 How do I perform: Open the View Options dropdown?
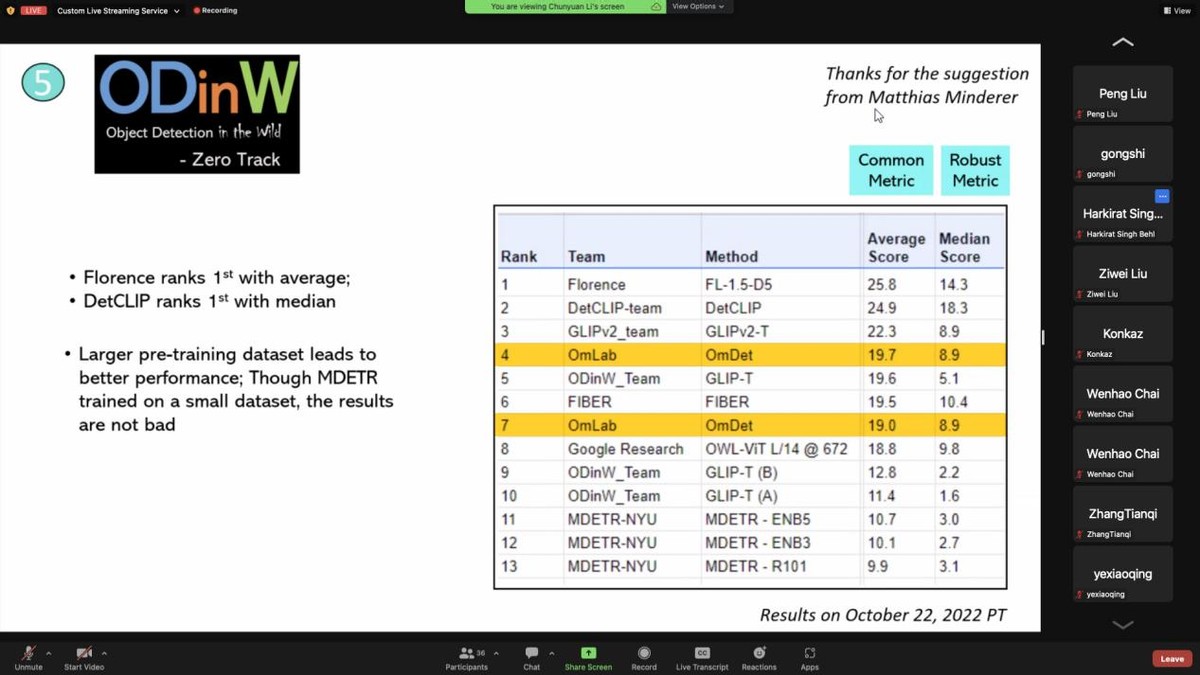[697, 6]
